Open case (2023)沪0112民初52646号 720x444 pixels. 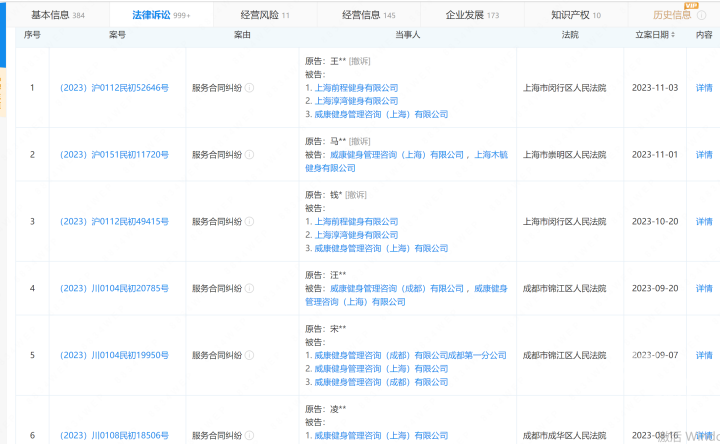point(114,88)
